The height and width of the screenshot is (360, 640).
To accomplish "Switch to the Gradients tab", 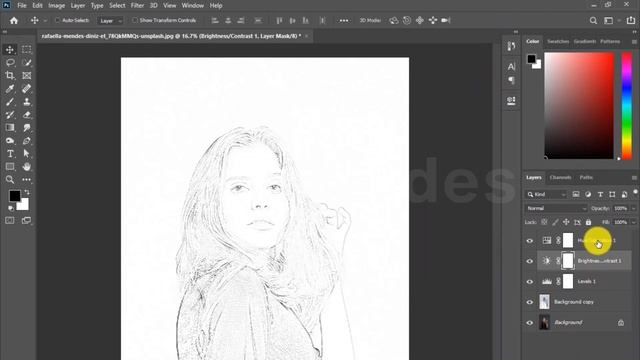I will pos(584,42).
